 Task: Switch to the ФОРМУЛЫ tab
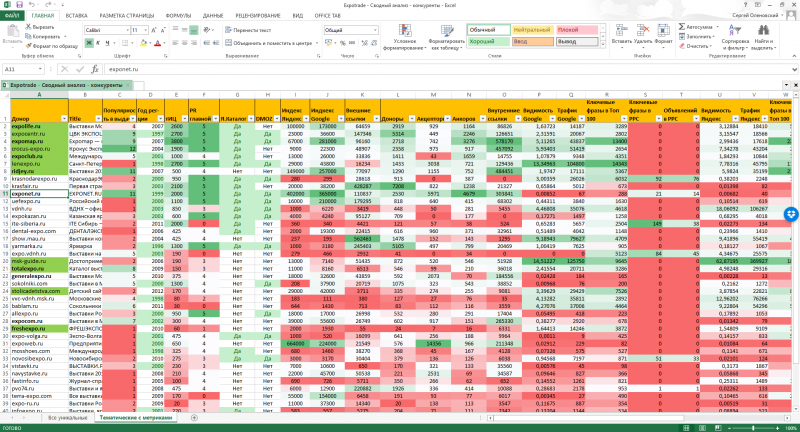pyautogui.click(x=179, y=16)
